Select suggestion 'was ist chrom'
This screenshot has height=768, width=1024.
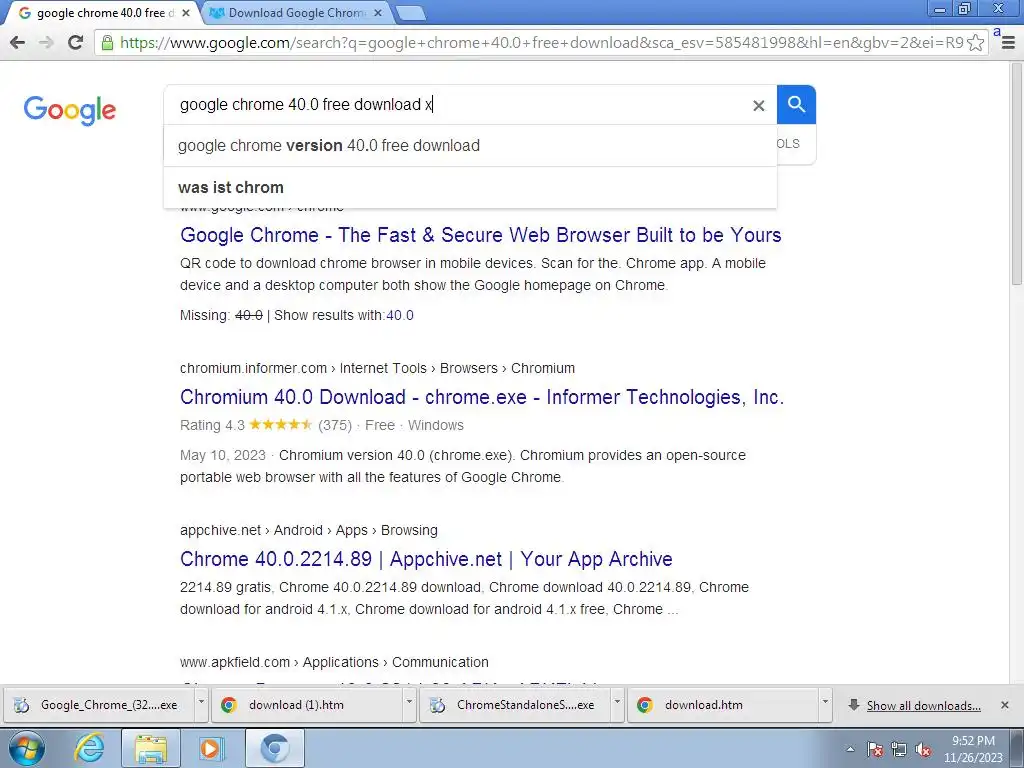tap(470, 187)
